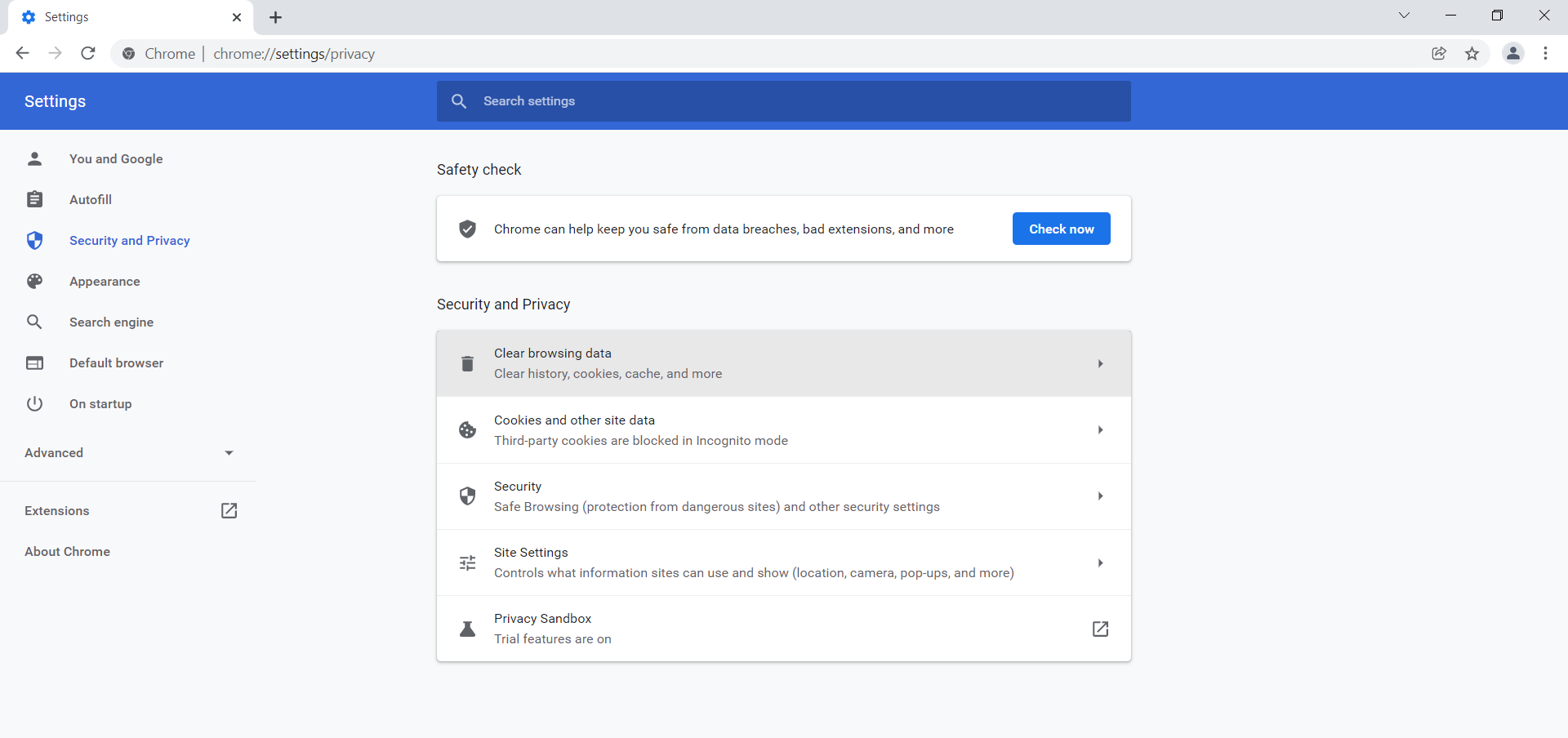Click the browser profile avatar icon
The height and width of the screenshot is (738, 1568).
tap(1513, 53)
